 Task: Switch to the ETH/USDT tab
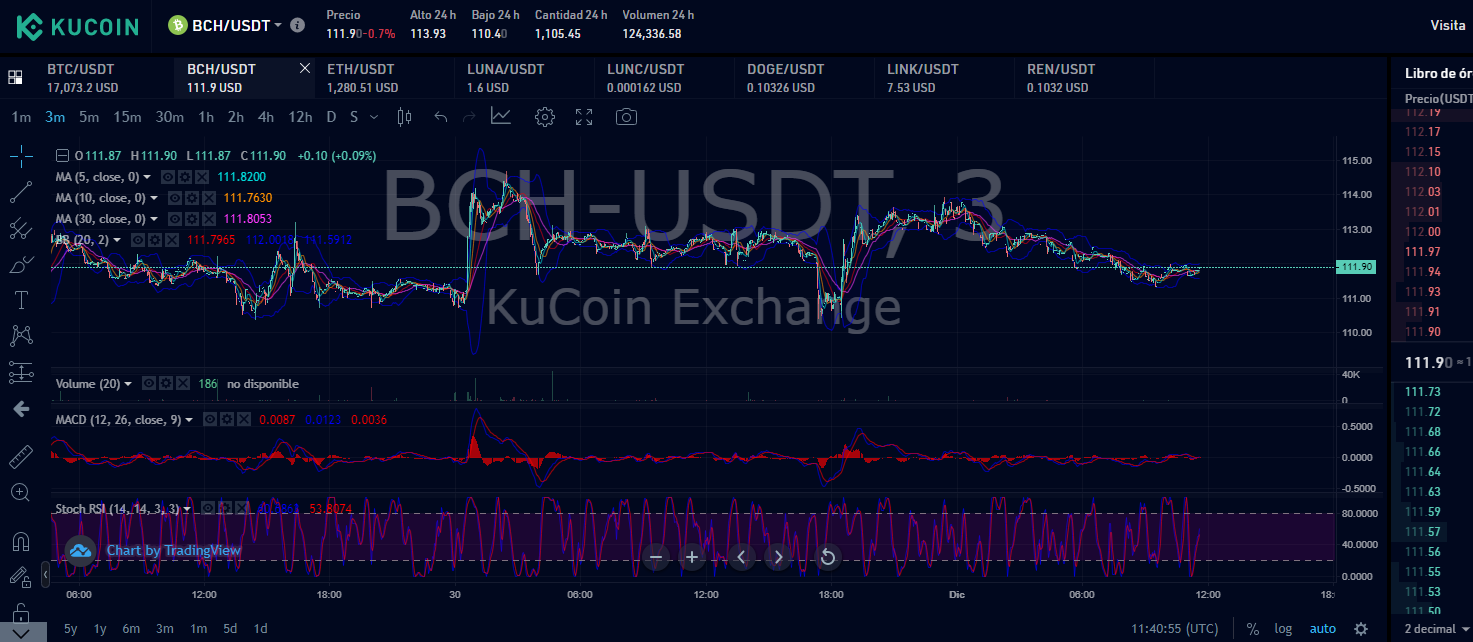(x=385, y=78)
